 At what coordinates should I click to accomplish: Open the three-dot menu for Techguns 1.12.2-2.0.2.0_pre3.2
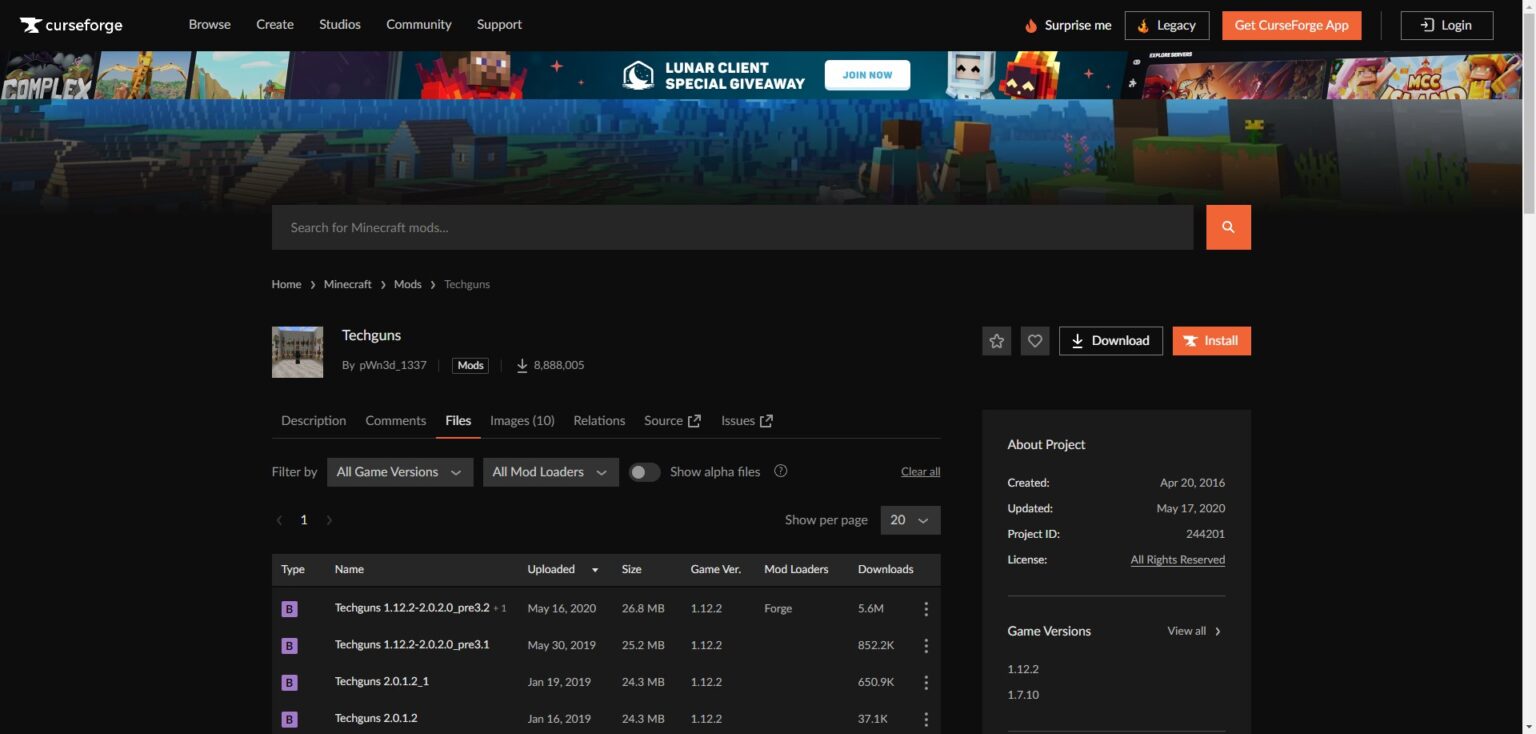[x=926, y=609]
